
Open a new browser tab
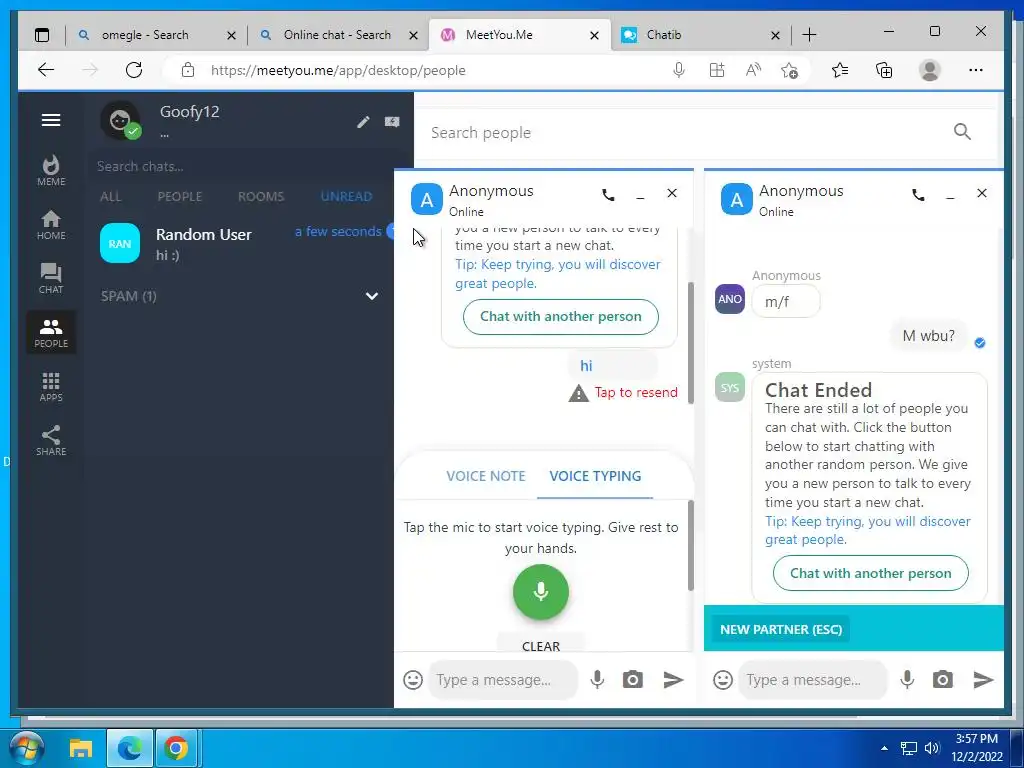[809, 35]
